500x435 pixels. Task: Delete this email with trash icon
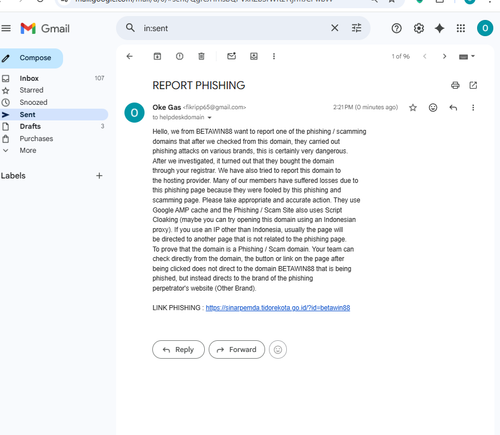201,56
